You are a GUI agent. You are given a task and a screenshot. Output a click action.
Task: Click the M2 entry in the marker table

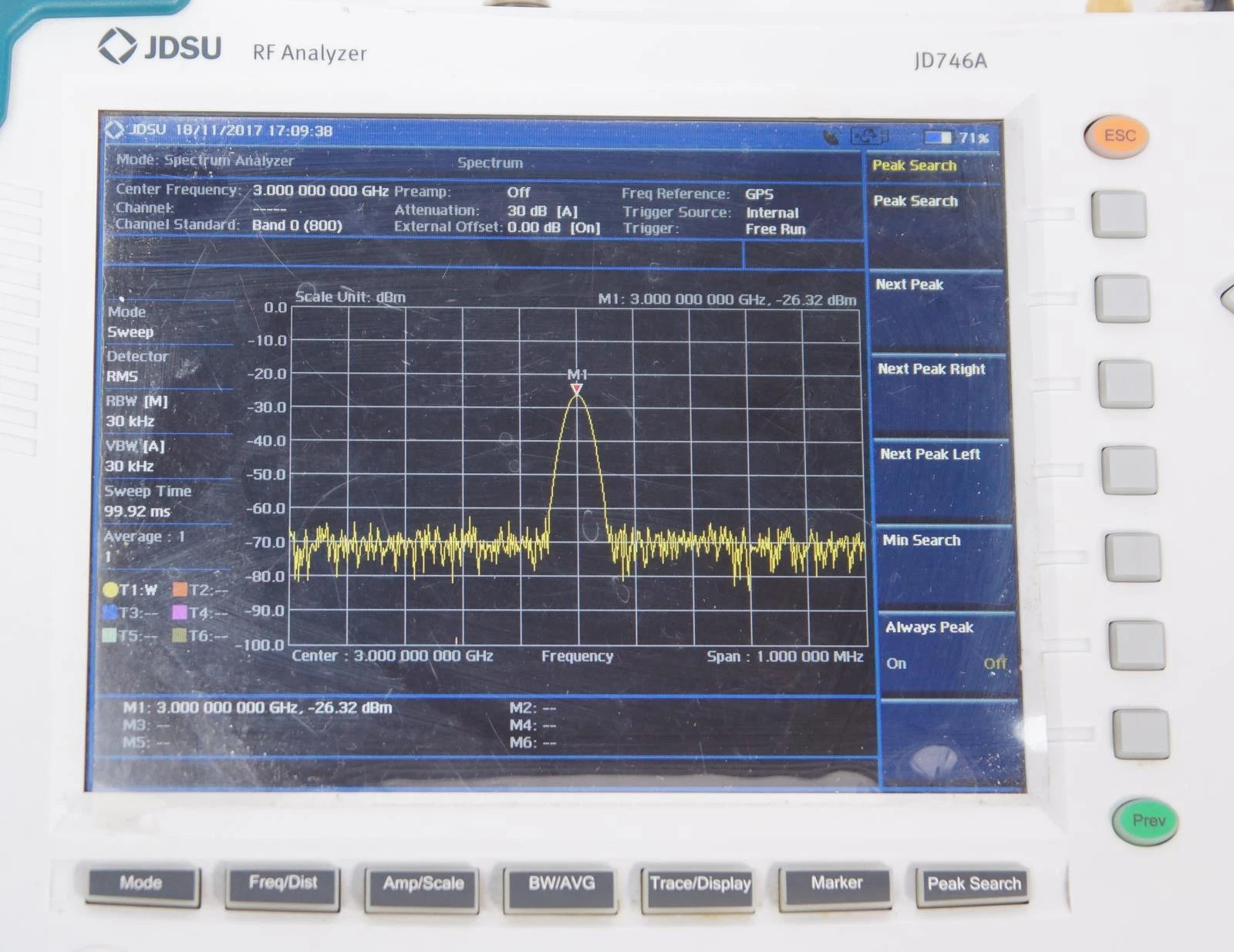pos(533,708)
